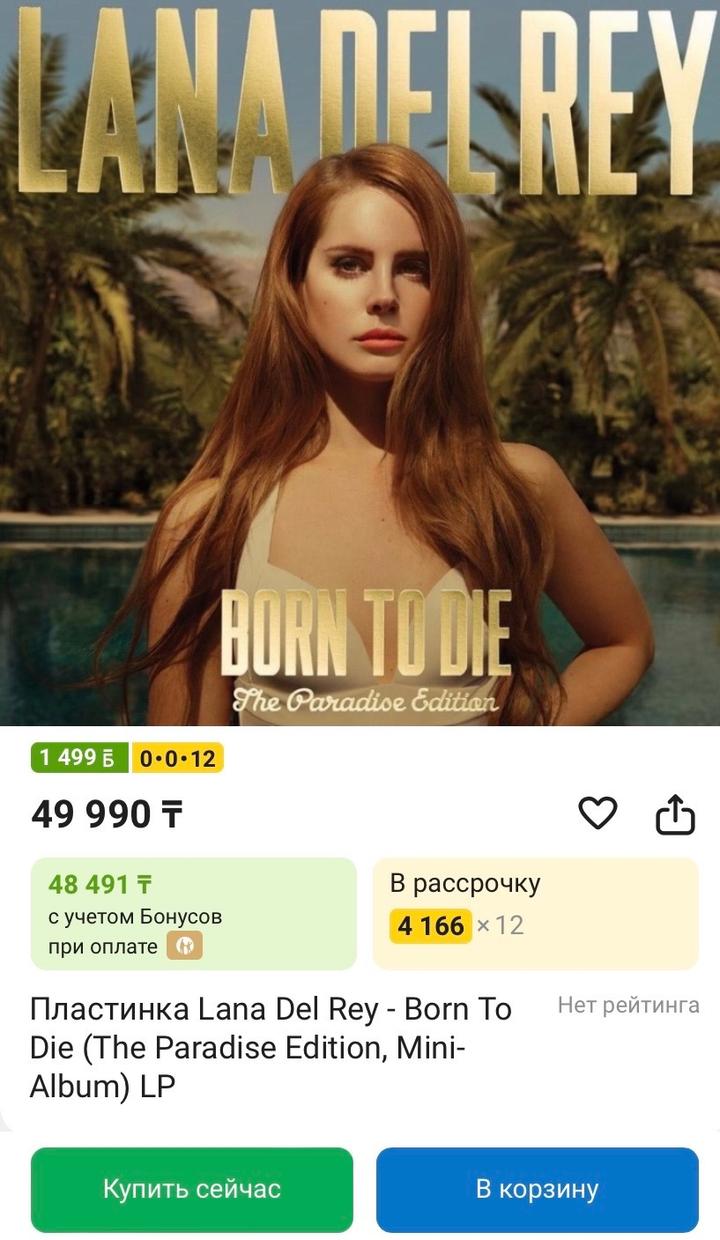Tap the 'BORN TO DIE' text on cover
Image resolution: width=720 pixels, height=1240 pixels.
tap(365, 632)
